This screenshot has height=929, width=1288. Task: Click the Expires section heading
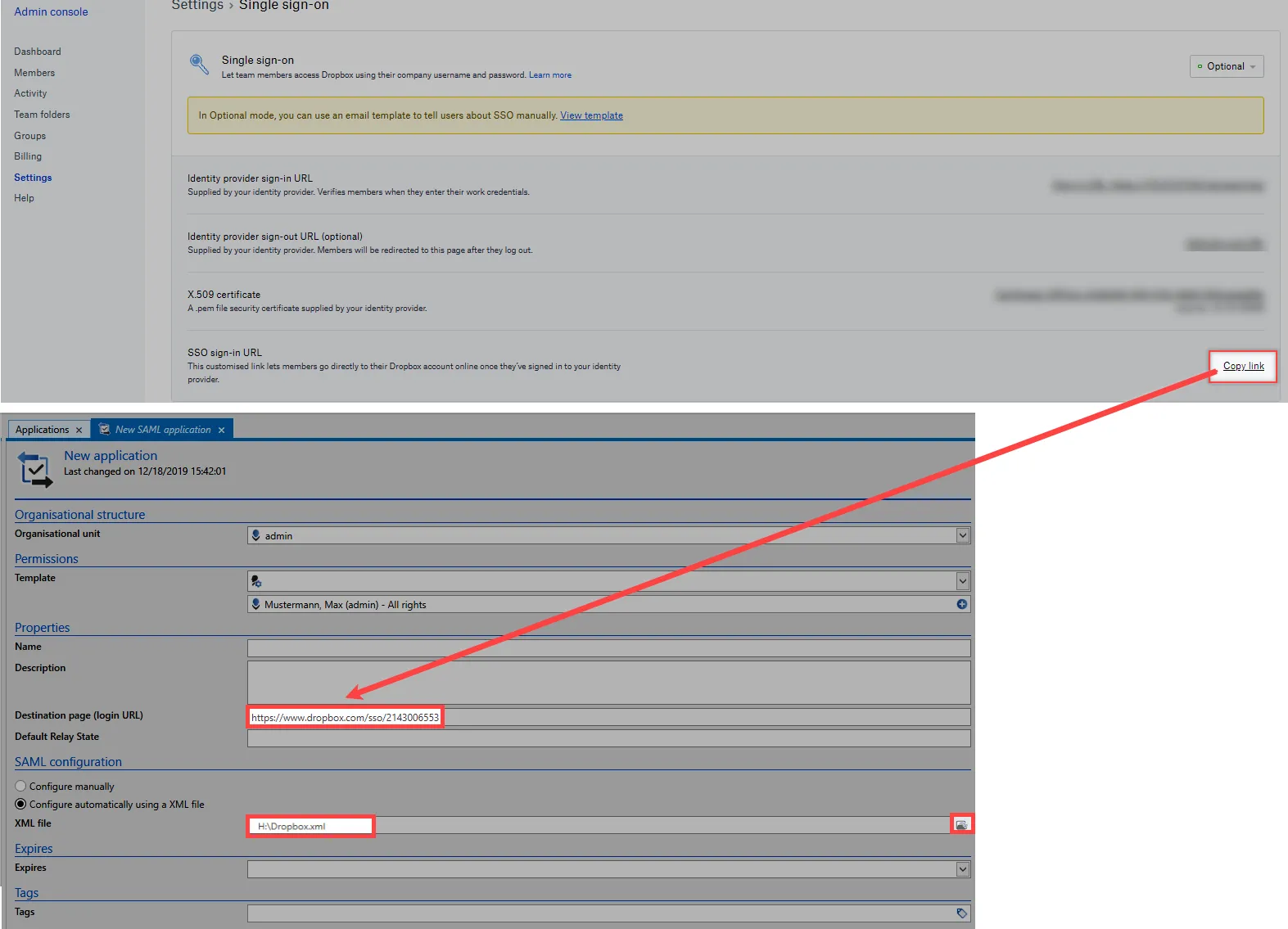tap(34, 849)
